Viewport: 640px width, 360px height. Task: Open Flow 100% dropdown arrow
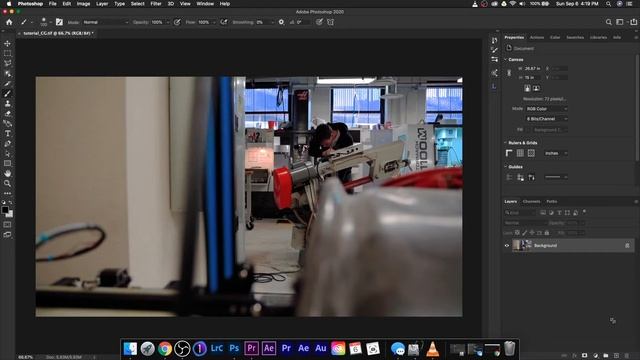[213, 22]
